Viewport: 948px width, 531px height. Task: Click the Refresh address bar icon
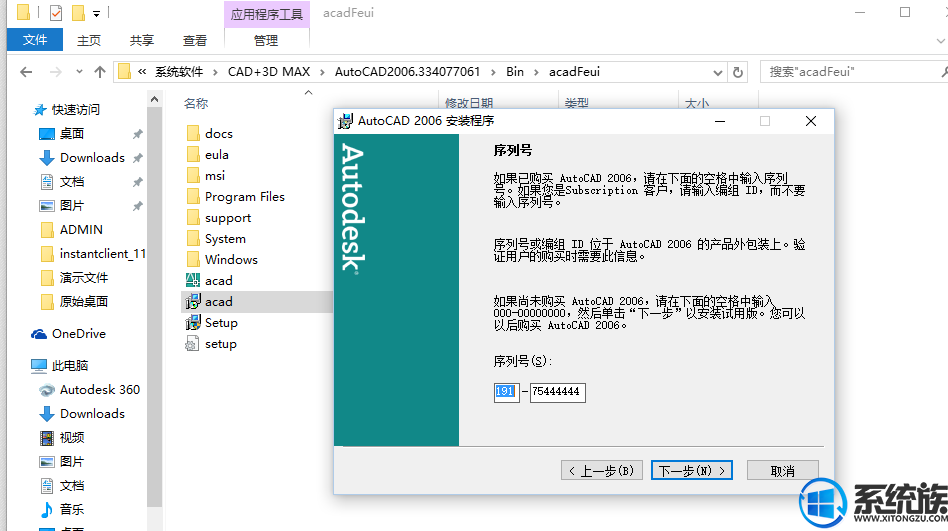tap(738, 73)
